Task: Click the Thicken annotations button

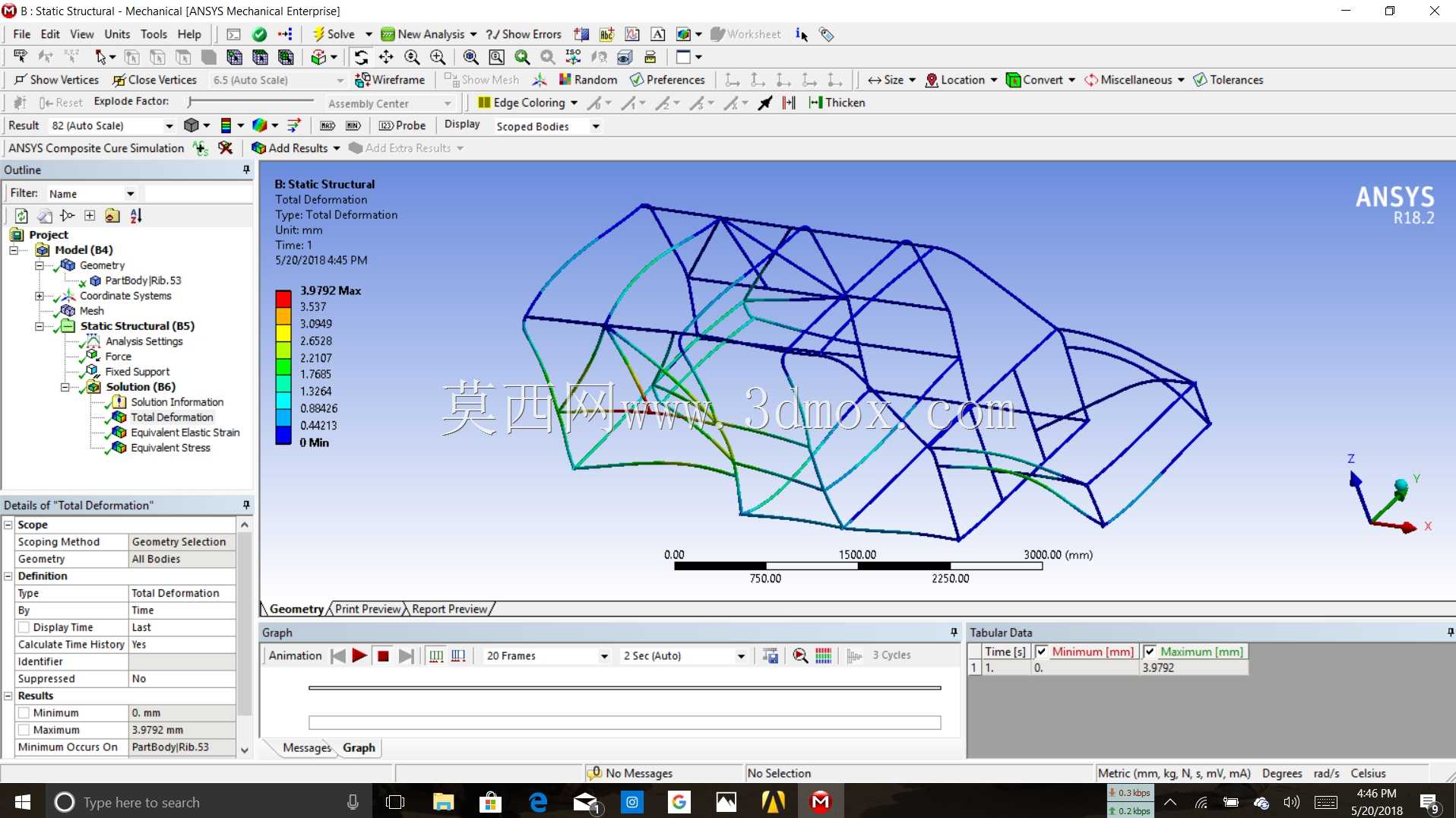Action: click(837, 103)
